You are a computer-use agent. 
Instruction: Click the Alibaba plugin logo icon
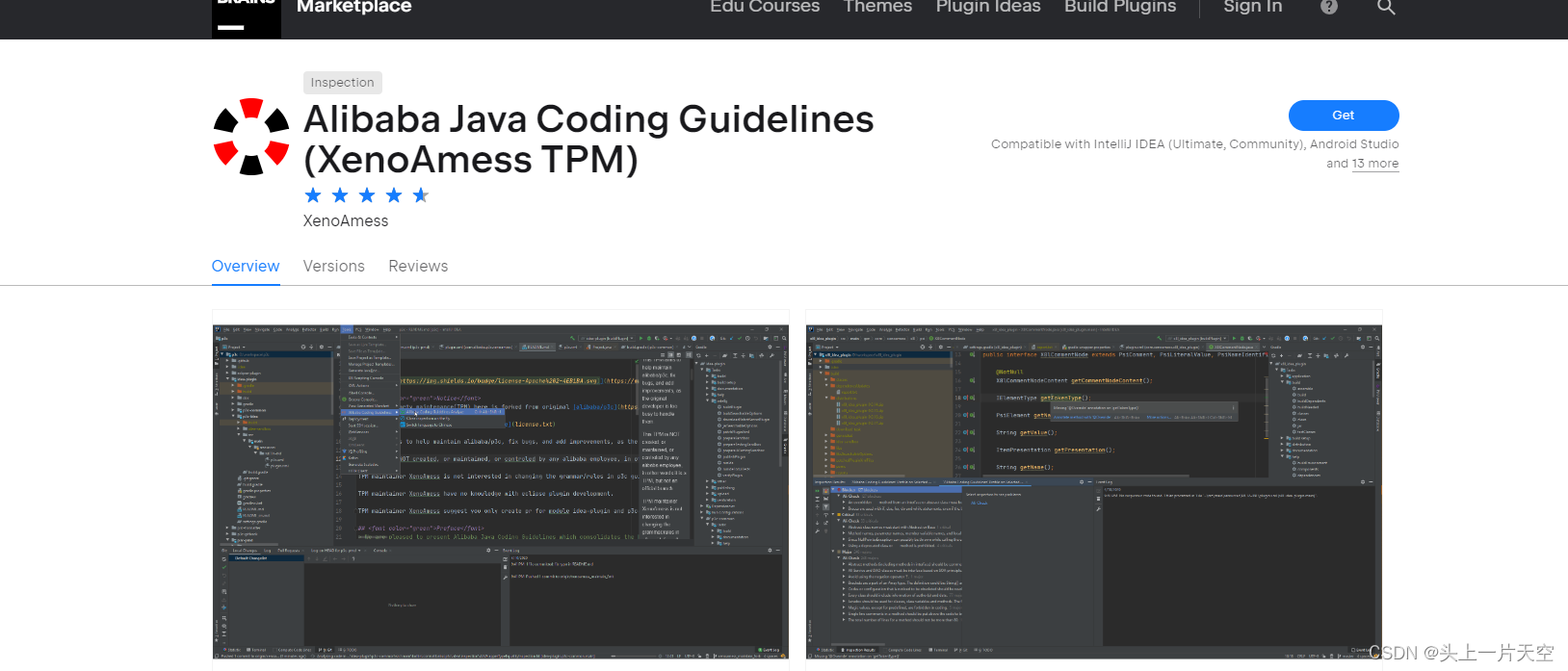pos(250,137)
